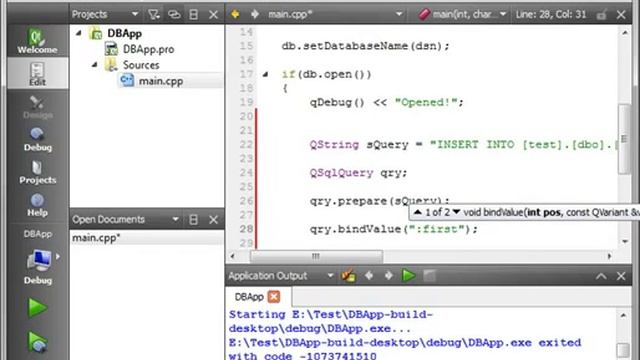Close the Application Output pane
Viewport: 640px width, 360px height.
[x=621, y=276]
